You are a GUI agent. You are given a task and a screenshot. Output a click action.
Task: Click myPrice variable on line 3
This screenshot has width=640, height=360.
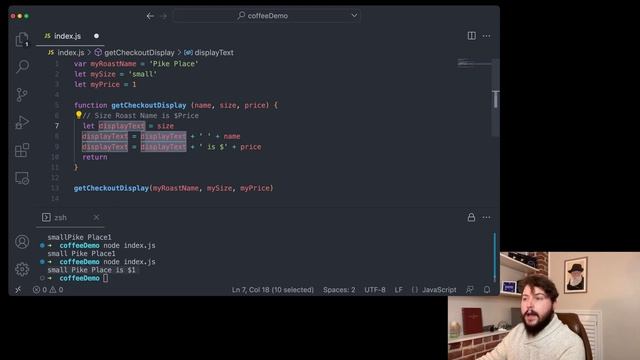pyautogui.click(x=105, y=84)
